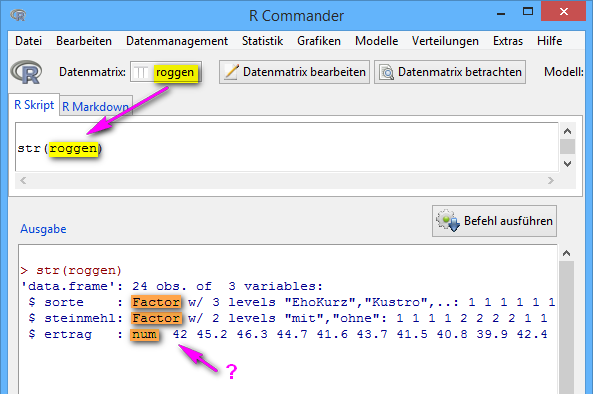Open the Statistik menu
The width and height of the screenshot is (593, 394).
point(262,40)
